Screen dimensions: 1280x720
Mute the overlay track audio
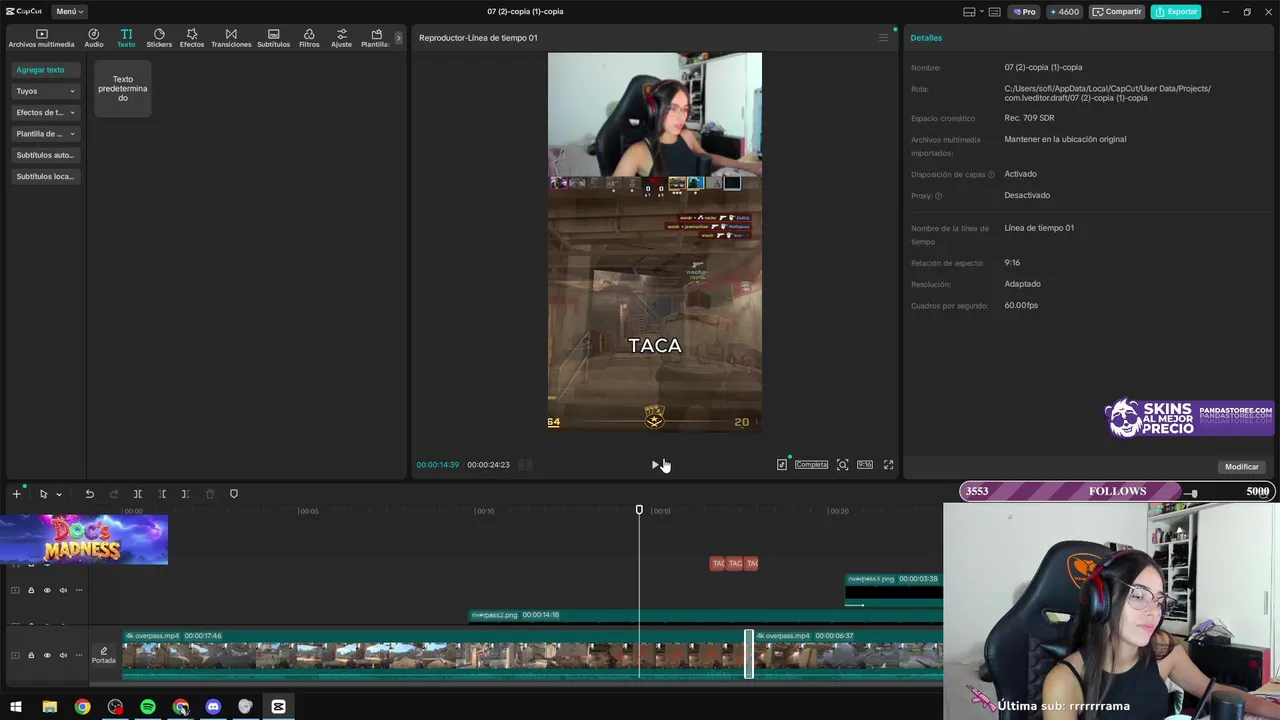point(63,590)
